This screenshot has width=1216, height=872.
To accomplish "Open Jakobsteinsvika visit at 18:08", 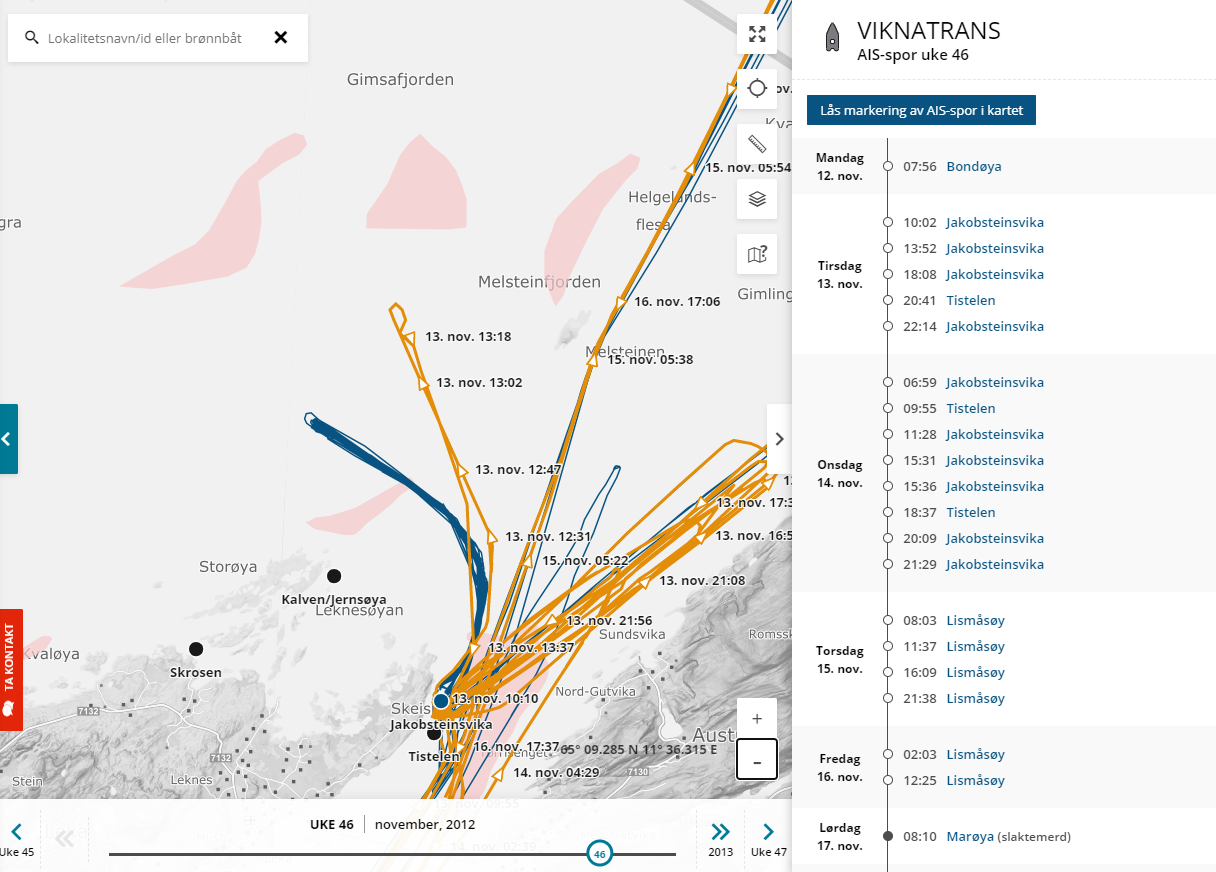I will pyautogui.click(x=995, y=274).
